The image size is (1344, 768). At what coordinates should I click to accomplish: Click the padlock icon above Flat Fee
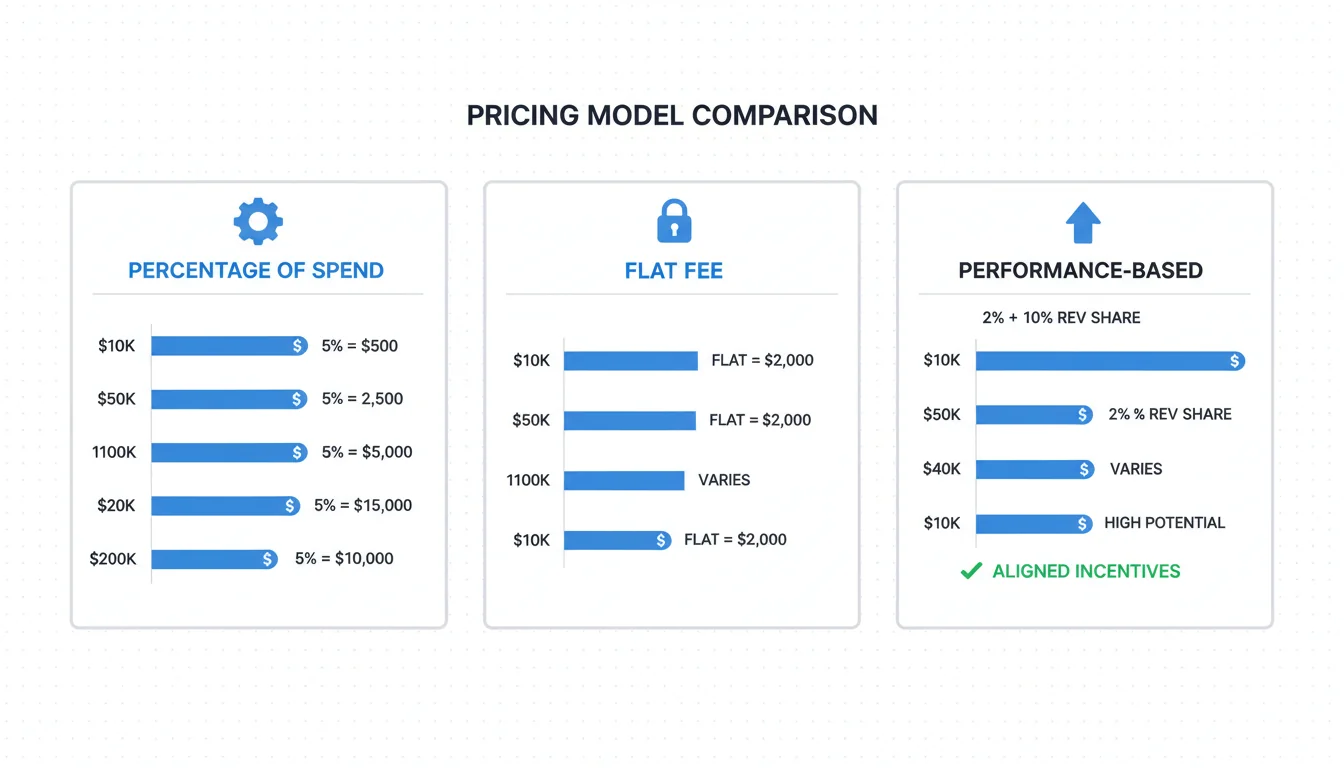coord(674,222)
